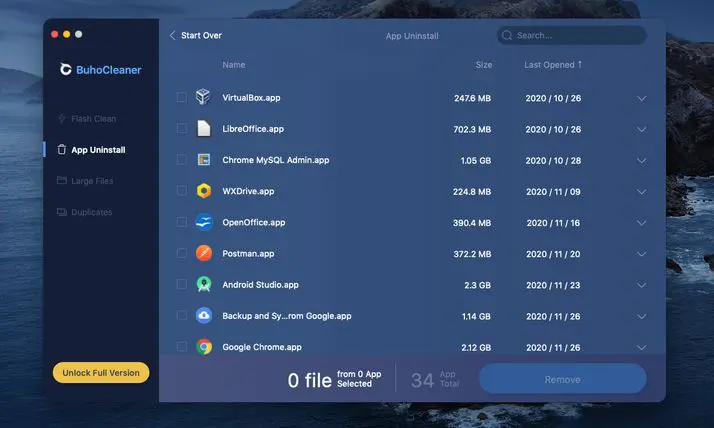Click the 0 file selected counter

[x=334, y=379]
